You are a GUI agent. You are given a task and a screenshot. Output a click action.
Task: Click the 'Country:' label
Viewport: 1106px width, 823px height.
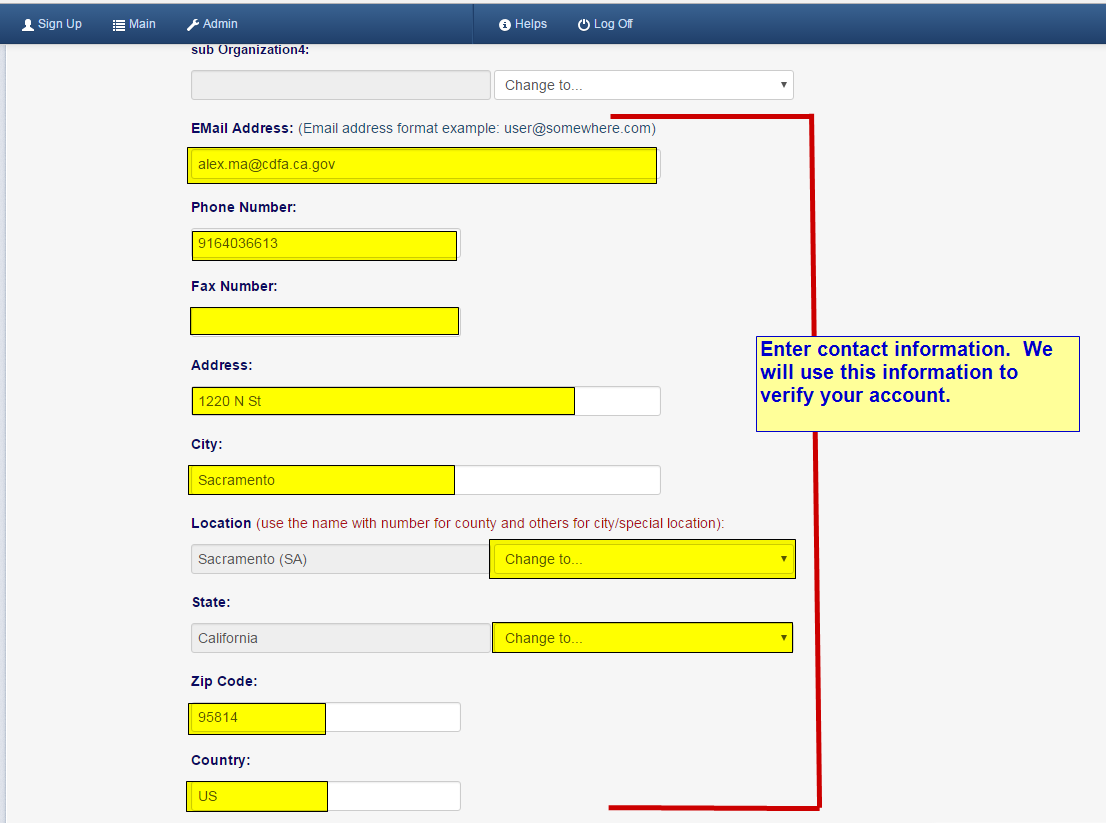[221, 760]
